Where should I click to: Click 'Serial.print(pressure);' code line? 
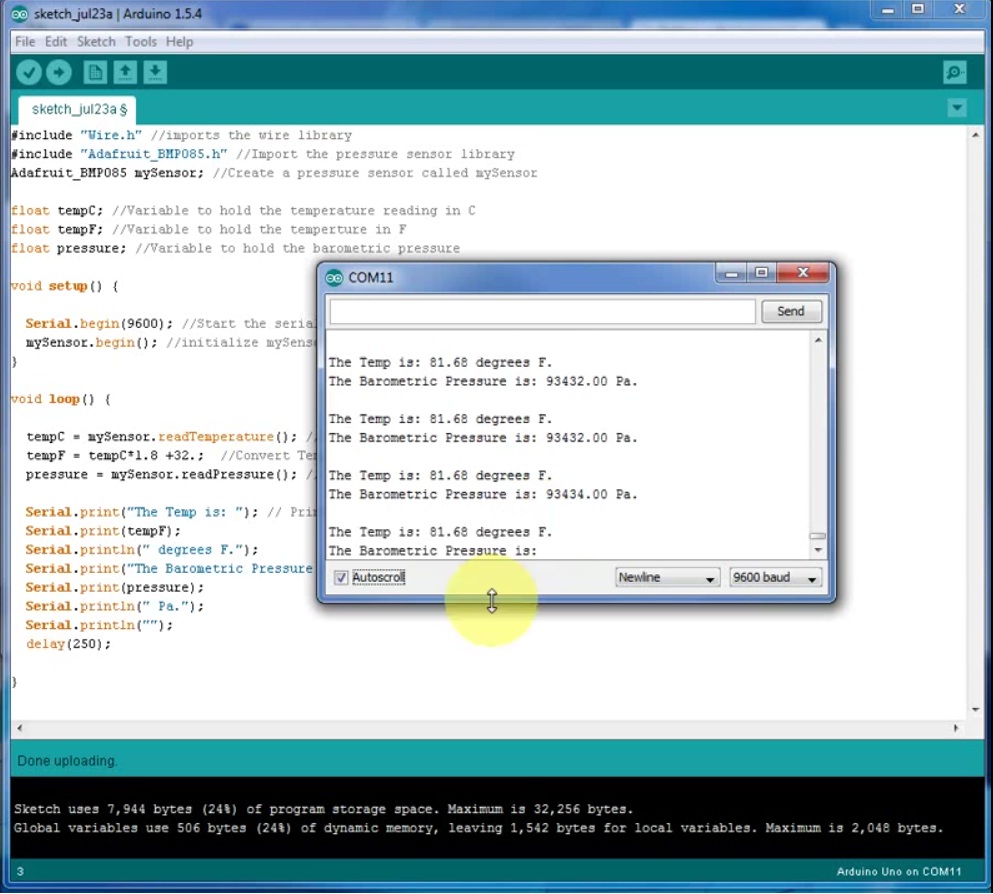115,587
